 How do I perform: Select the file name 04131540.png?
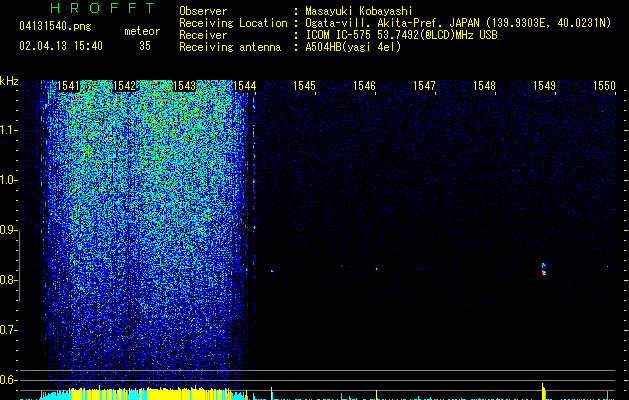[55, 26]
